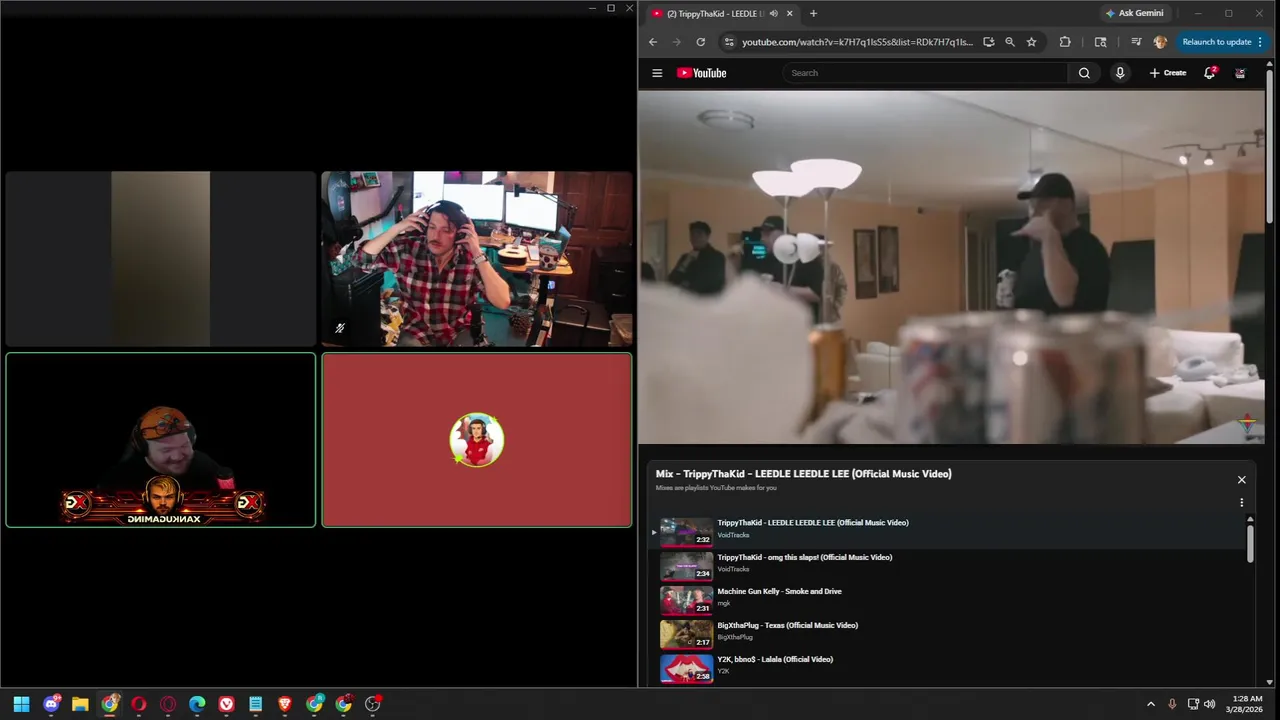Open the YouTube guide hamburger menu
The width and height of the screenshot is (1280, 720).
tap(657, 73)
